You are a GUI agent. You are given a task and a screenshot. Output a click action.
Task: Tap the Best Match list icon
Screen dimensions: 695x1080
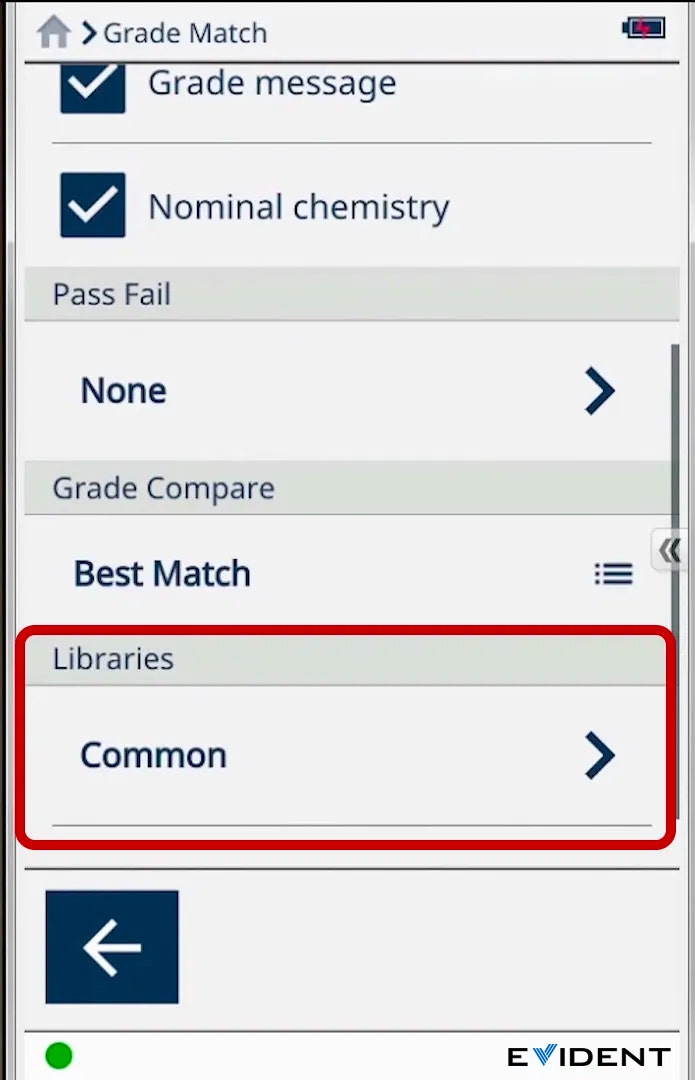pos(613,574)
